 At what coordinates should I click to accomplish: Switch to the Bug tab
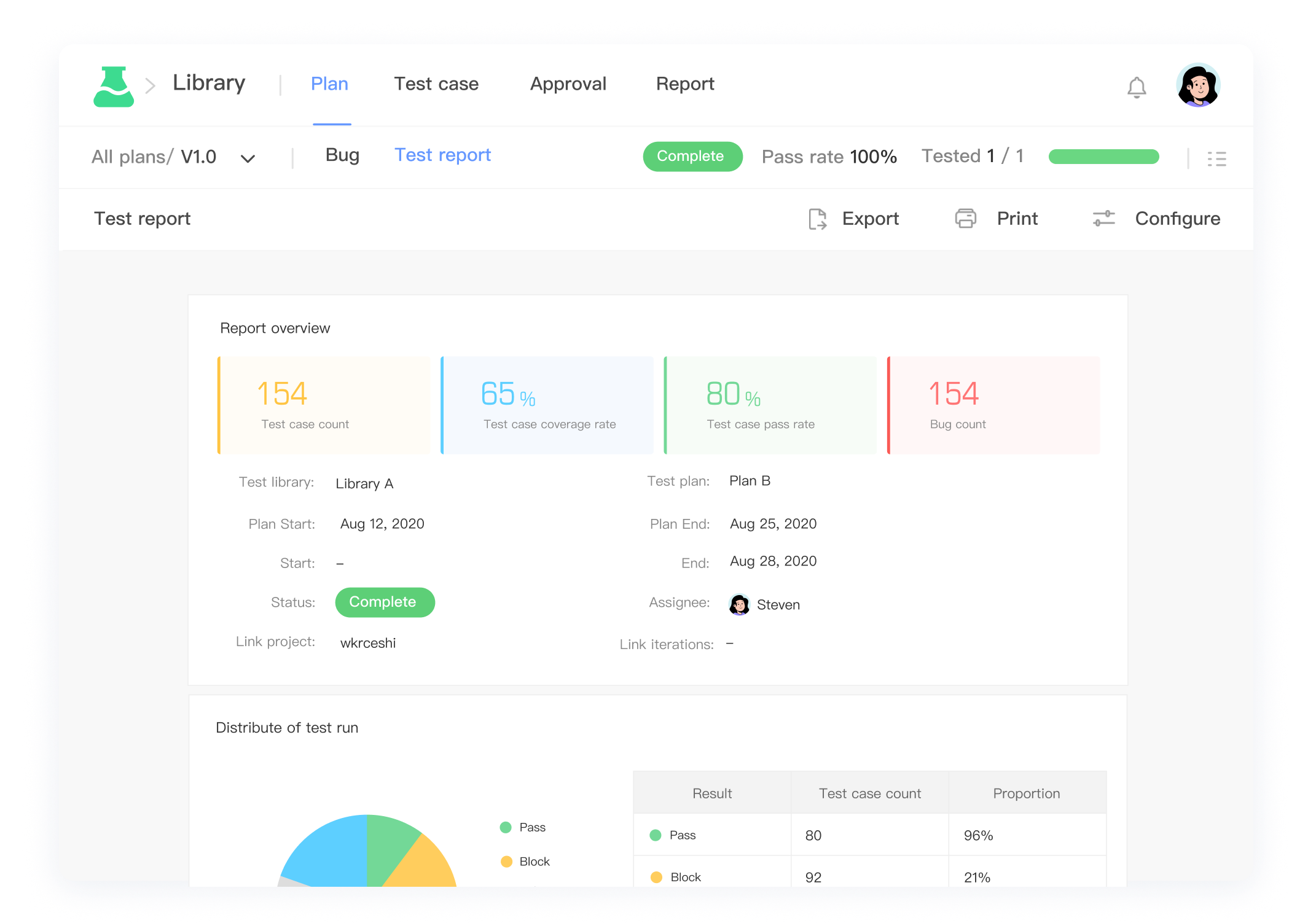342,155
